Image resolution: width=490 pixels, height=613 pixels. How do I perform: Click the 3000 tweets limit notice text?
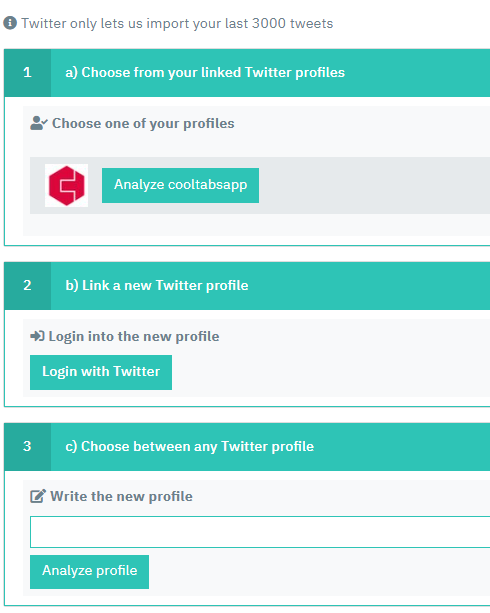177,23
